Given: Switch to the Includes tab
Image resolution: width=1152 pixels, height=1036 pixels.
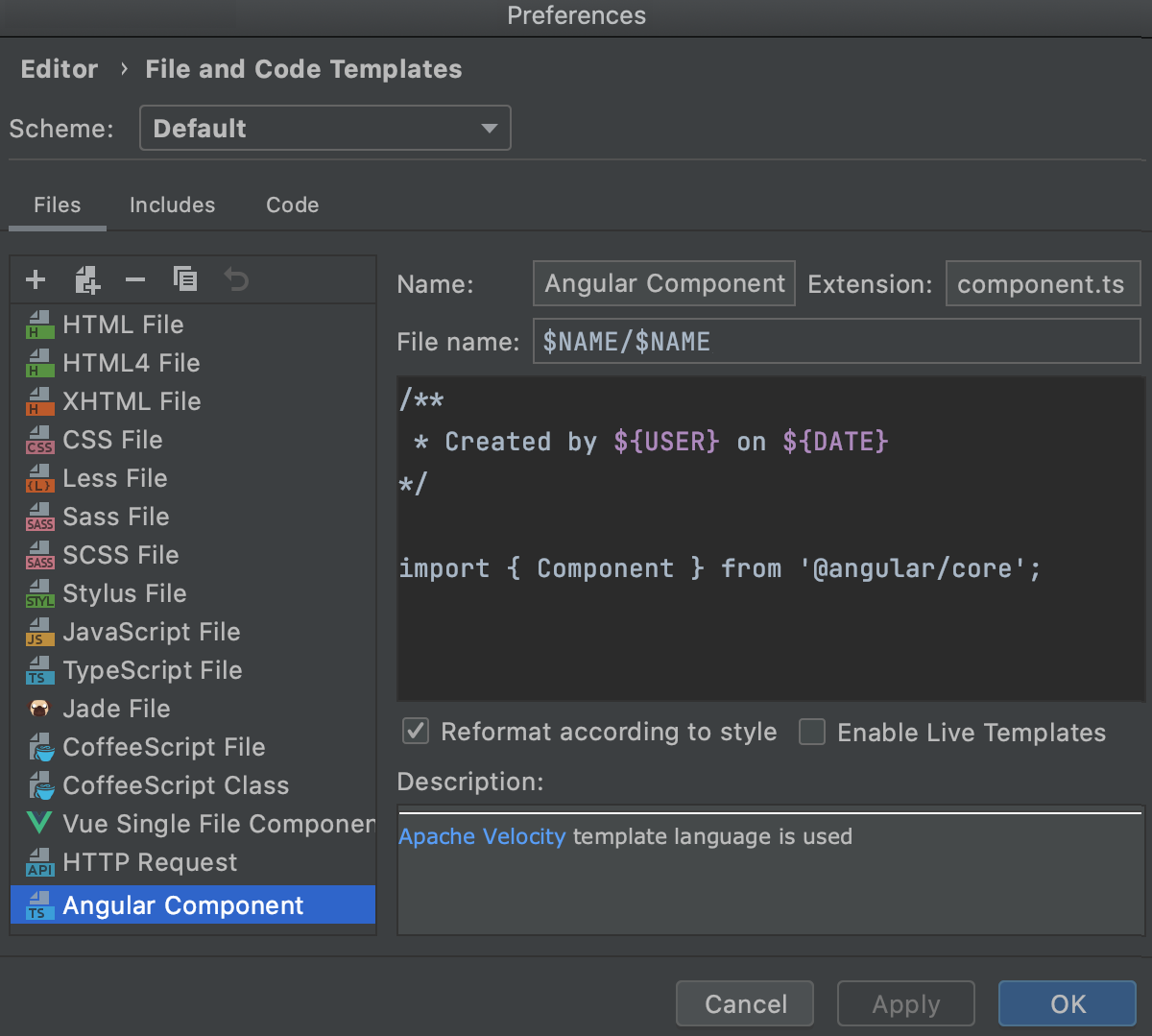Looking at the screenshot, I should 172,205.
